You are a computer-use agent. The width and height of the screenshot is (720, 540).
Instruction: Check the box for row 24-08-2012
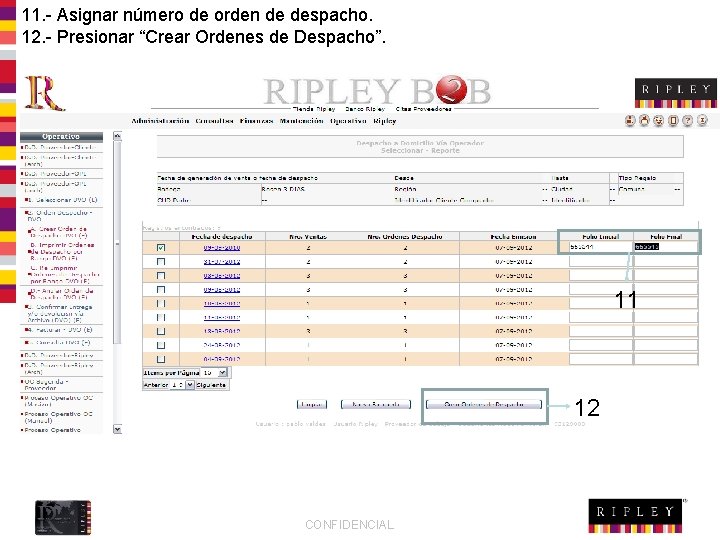click(x=161, y=345)
